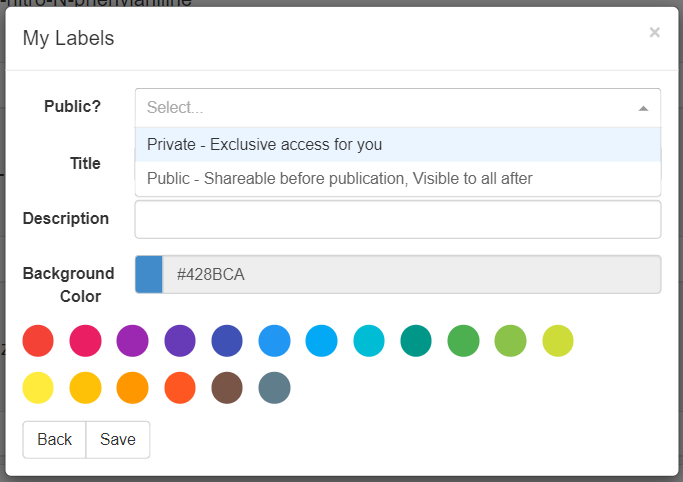Pick the deep purple color swatch
This screenshot has width=683, height=482.
[x=180, y=341]
